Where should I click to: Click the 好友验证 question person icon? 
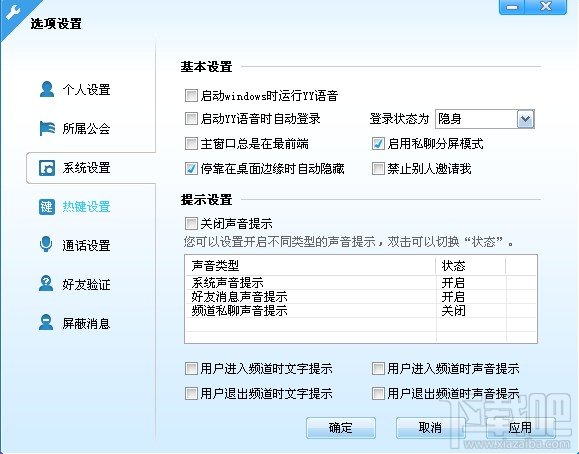click(x=46, y=283)
